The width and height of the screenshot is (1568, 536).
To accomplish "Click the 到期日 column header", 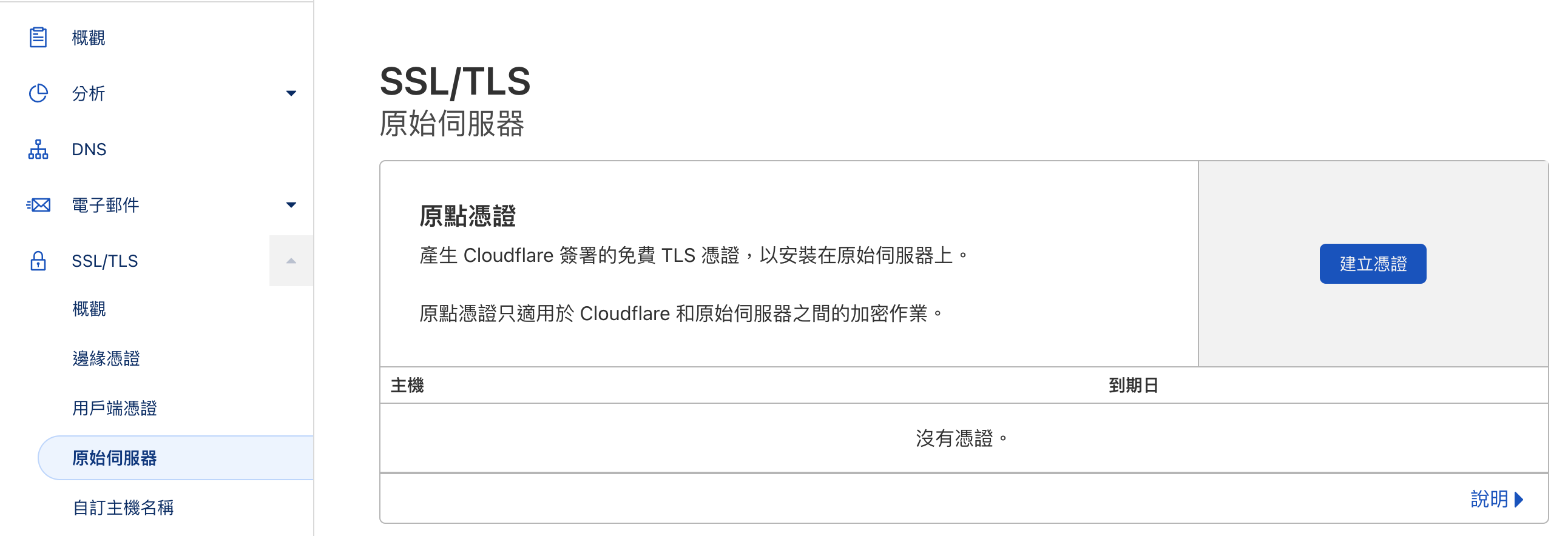I will pyautogui.click(x=1133, y=385).
